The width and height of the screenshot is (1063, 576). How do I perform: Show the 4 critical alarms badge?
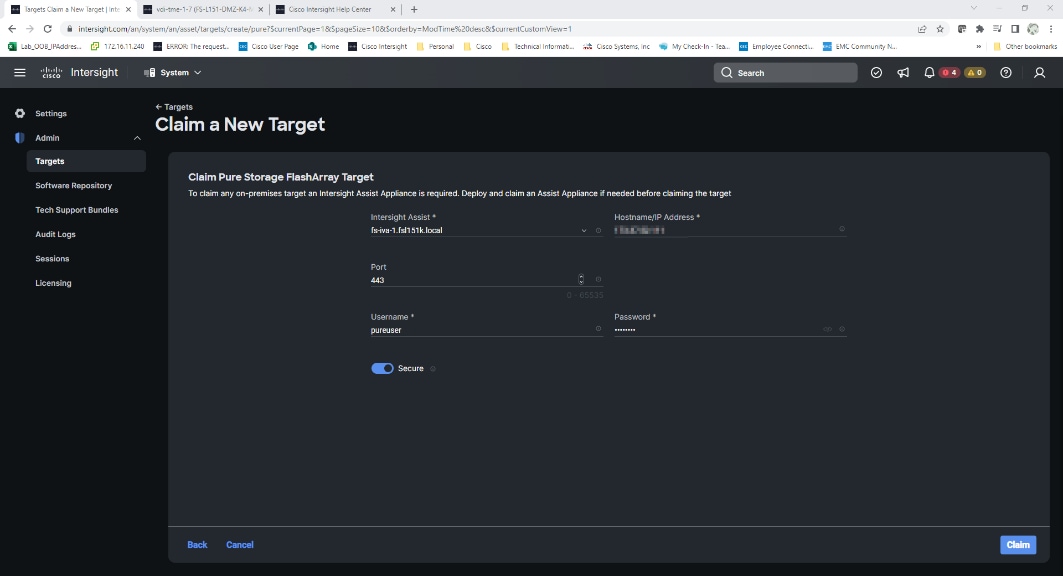[949, 73]
